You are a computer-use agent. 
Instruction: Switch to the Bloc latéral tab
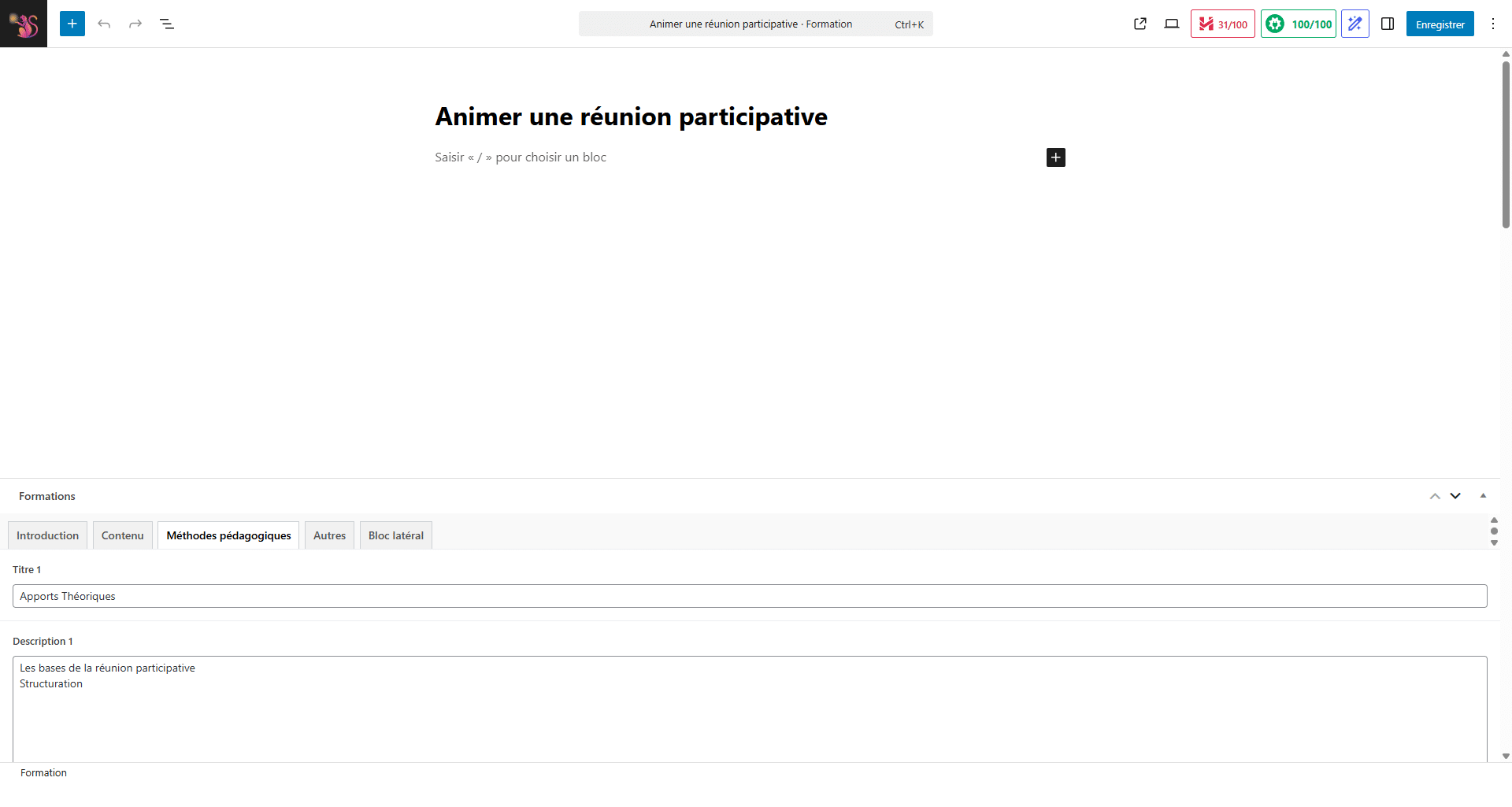[x=395, y=535]
